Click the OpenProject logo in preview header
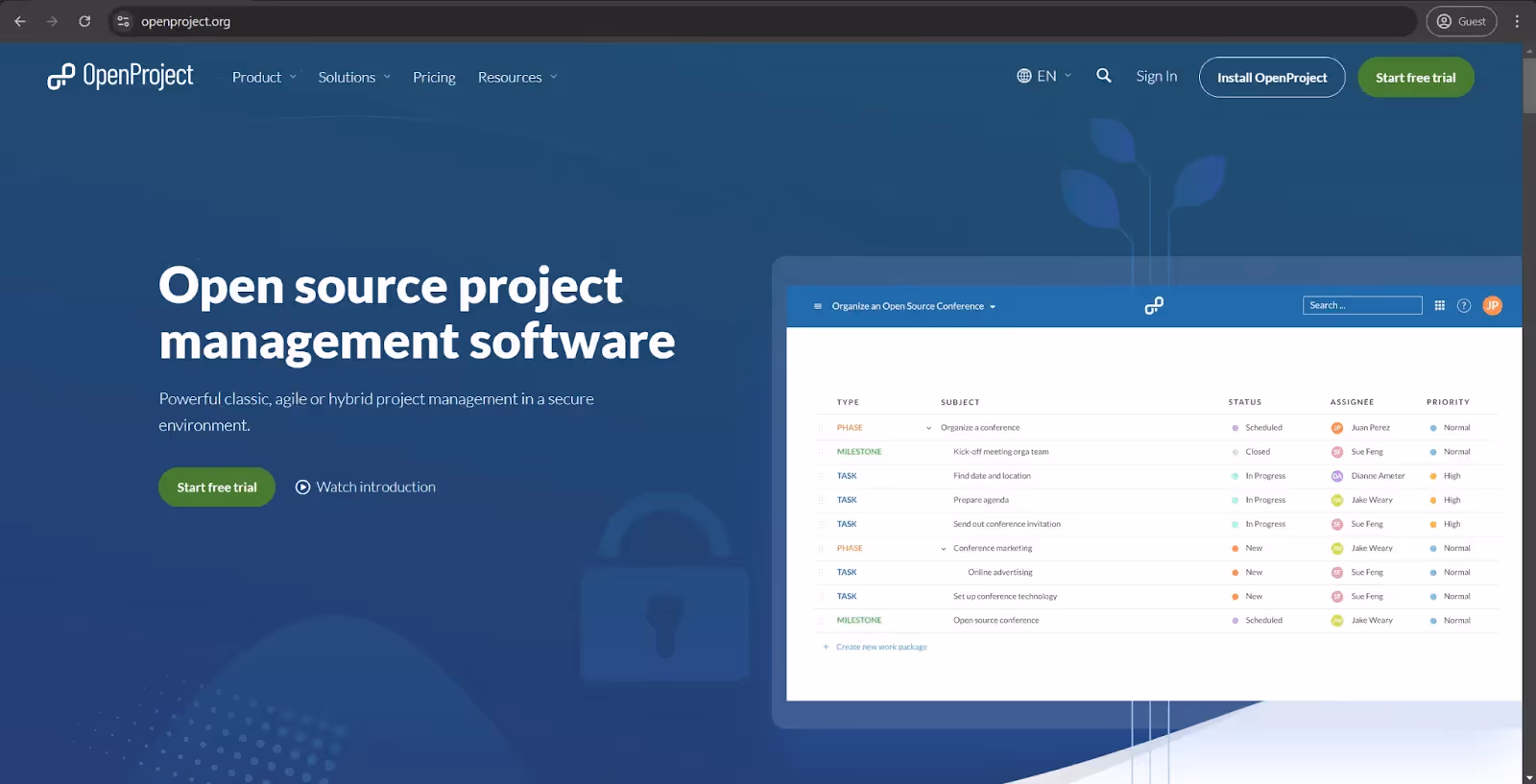The image size is (1536, 784). [x=1154, y=305]
